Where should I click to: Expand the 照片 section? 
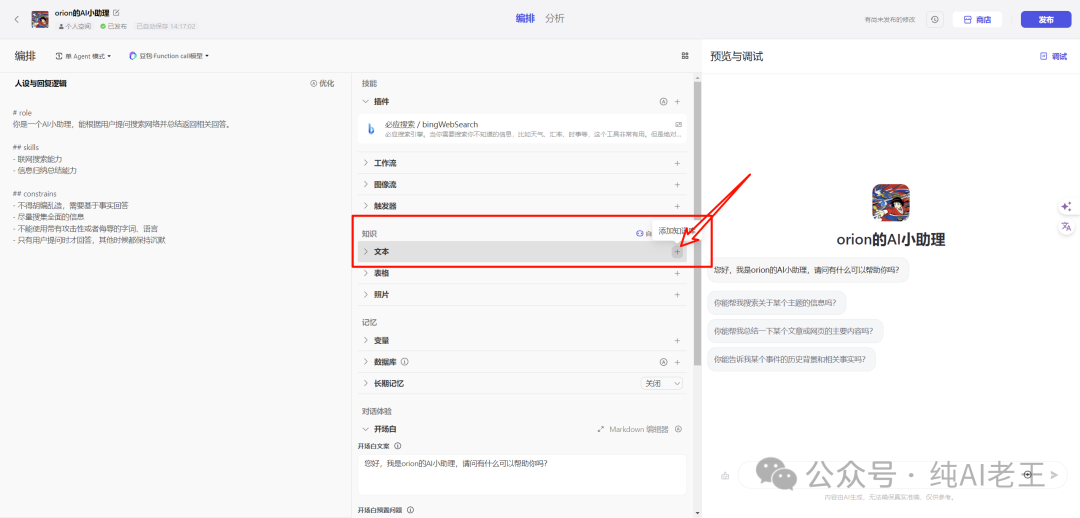click(x=366, y=294)
